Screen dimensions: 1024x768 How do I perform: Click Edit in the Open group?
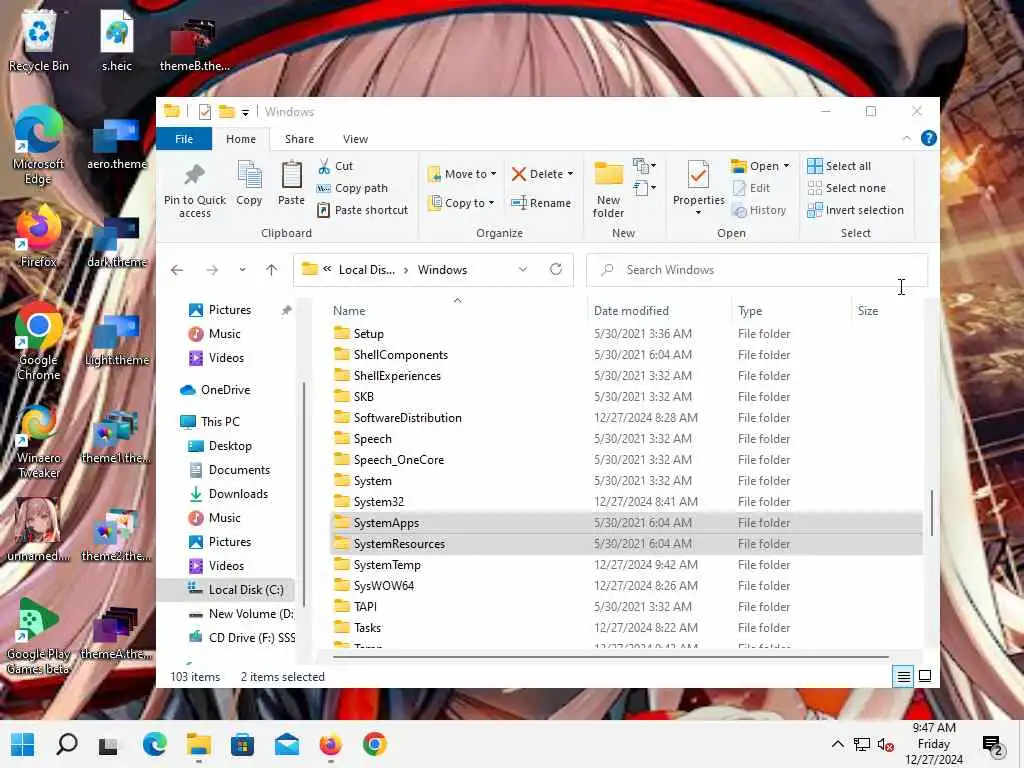pos(751,188)
